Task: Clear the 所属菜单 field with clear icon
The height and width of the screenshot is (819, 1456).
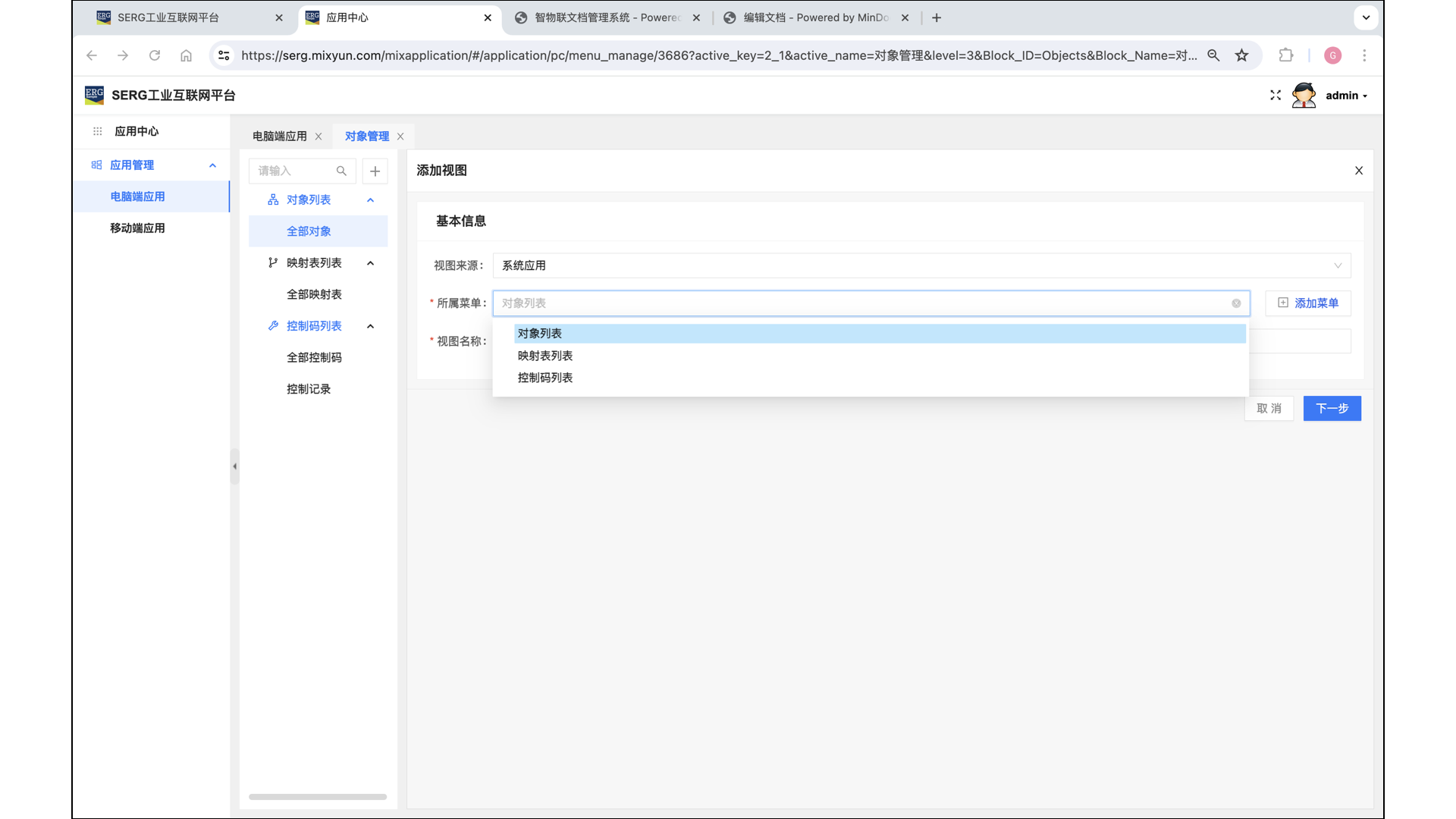Action: [x=1236, y=303]
